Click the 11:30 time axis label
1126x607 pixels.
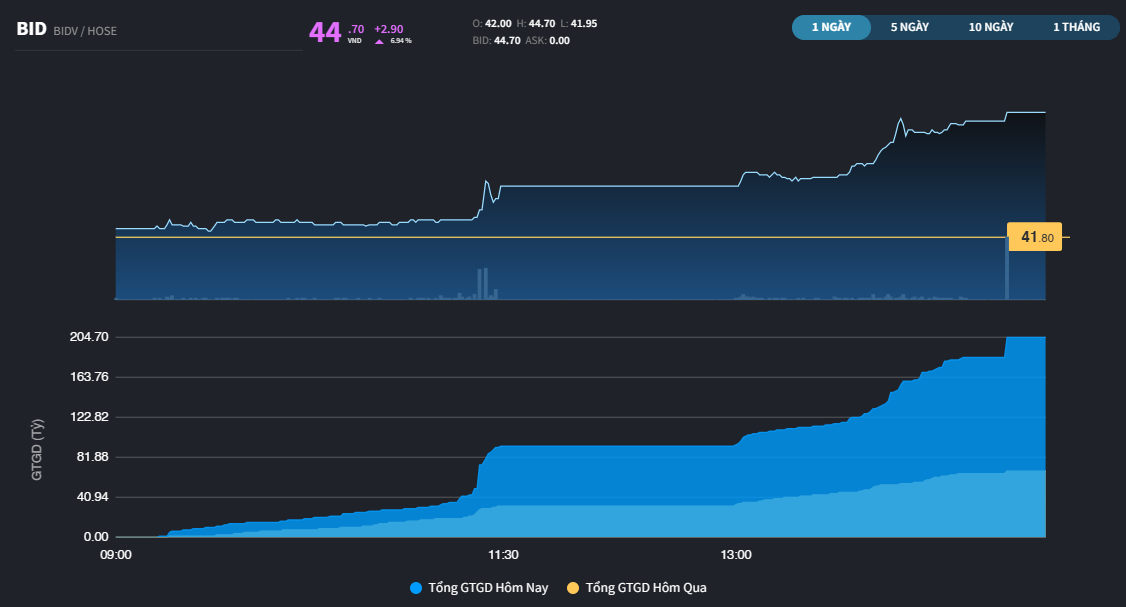(x=502, y=555)
